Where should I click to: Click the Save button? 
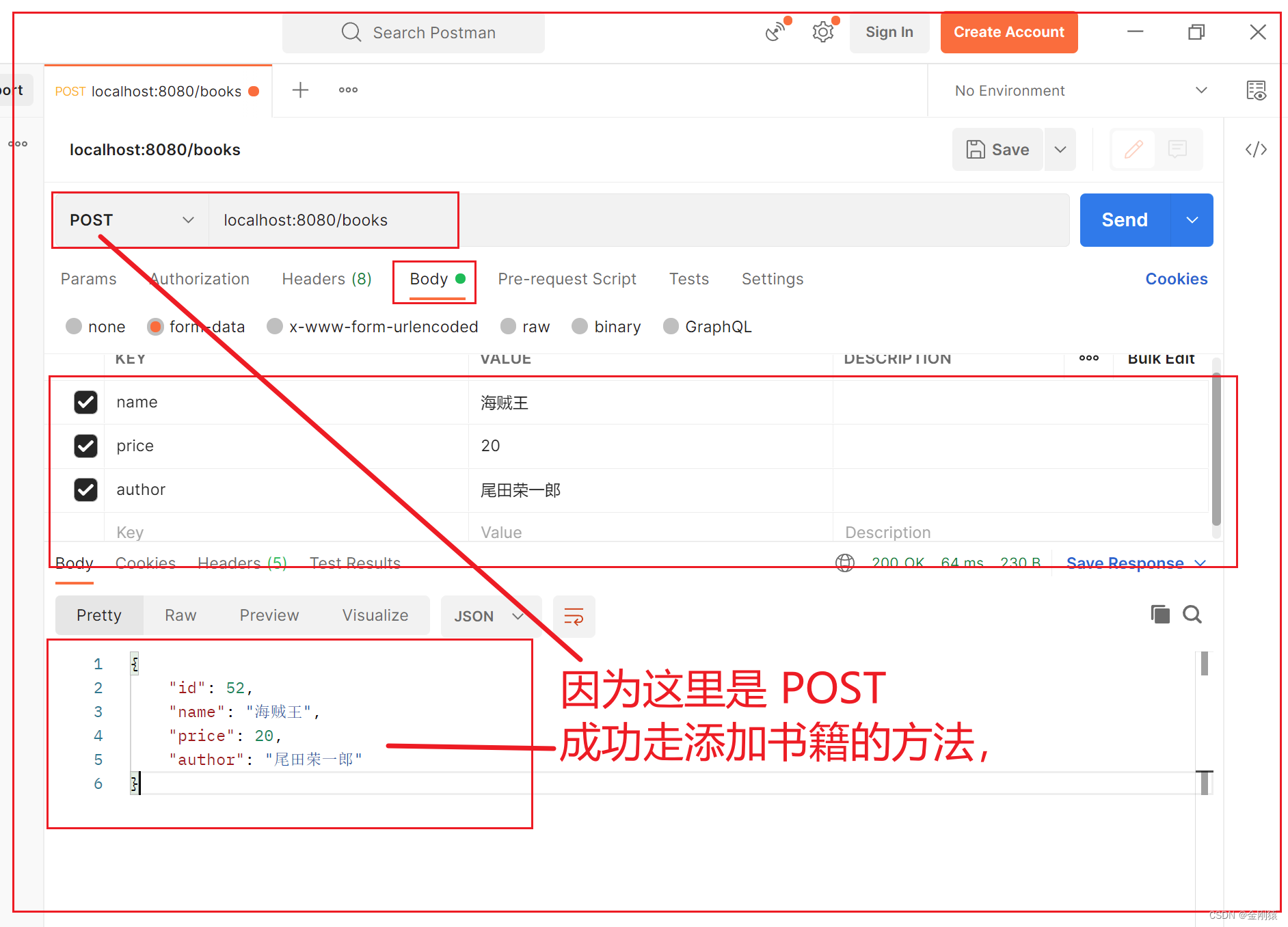coord(997,149)
